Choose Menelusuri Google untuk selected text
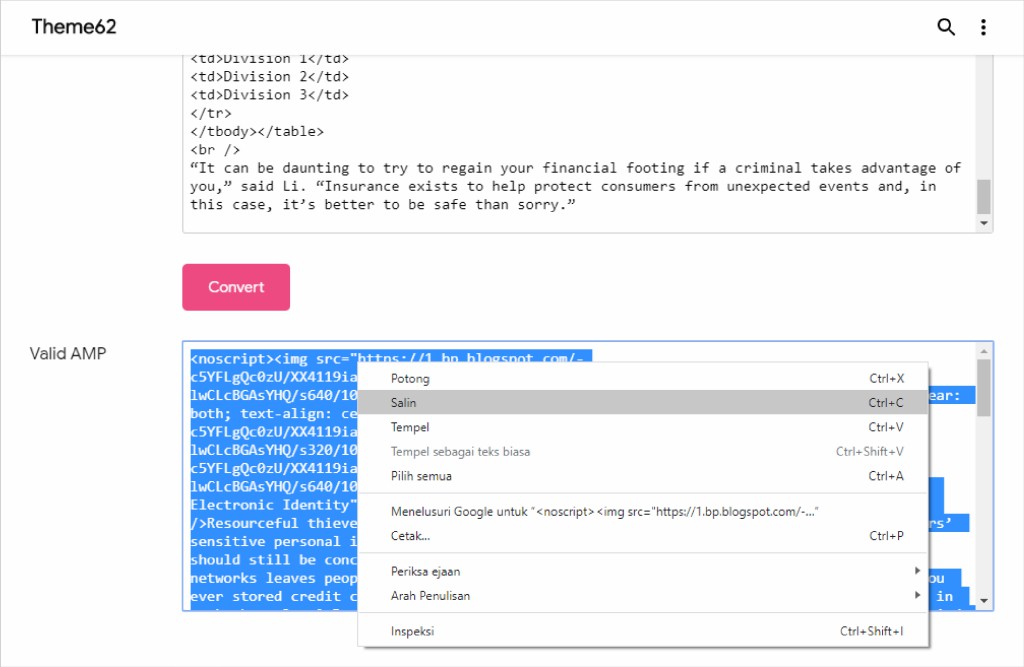Screen dimensions: 1024x667 click(x=643, y=512)
